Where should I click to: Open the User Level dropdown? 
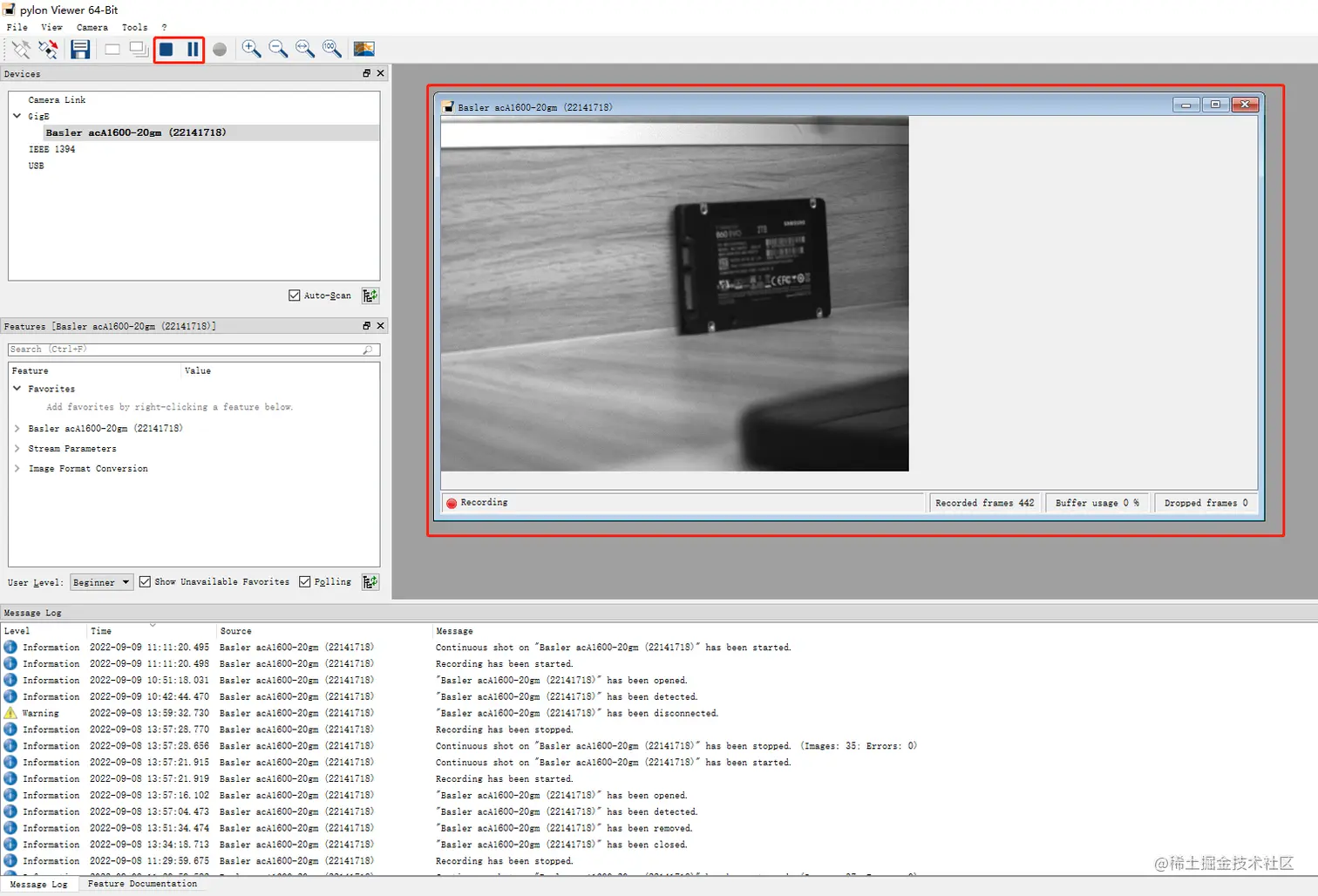click(x=101, y=582)
